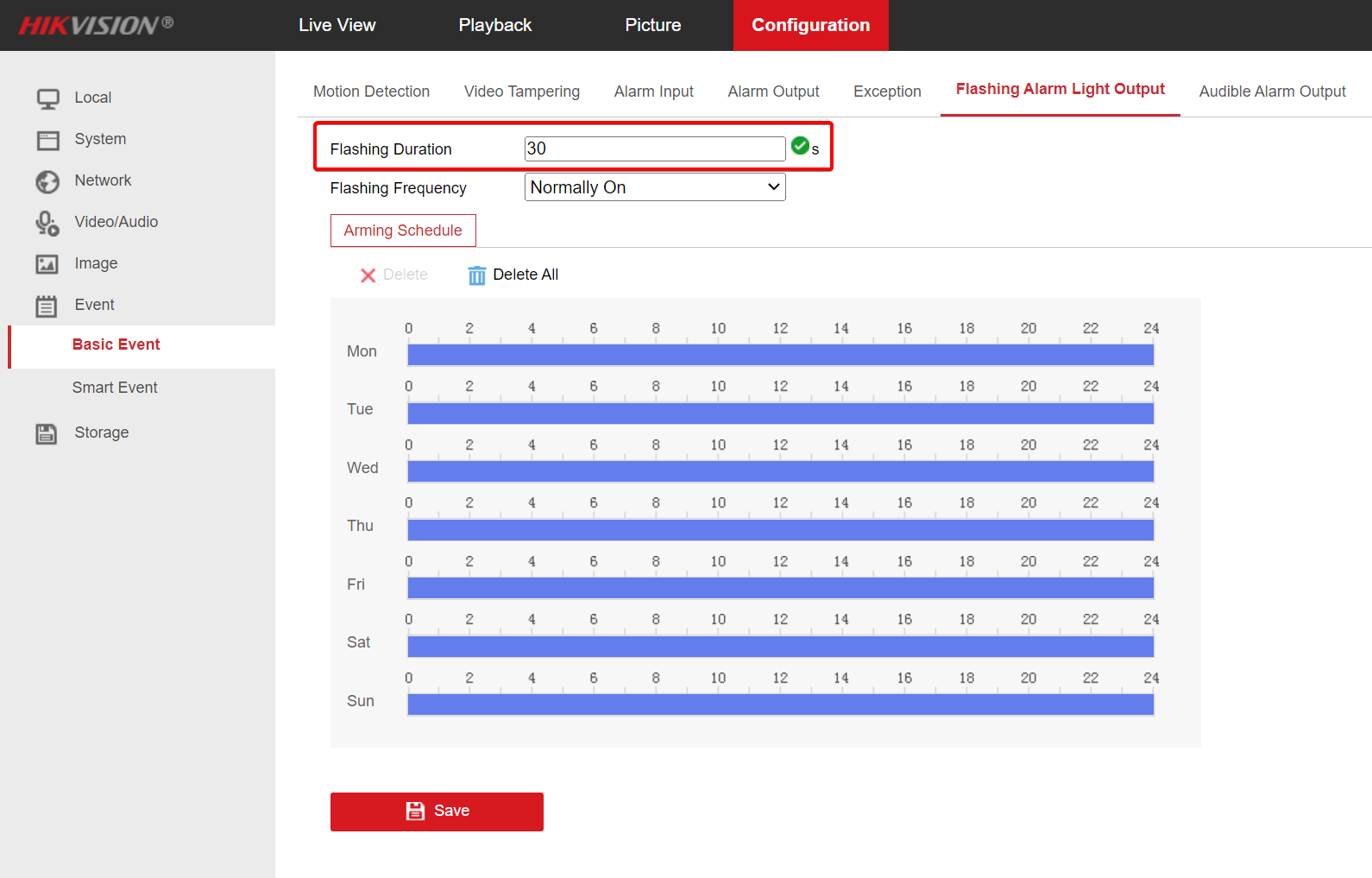Click the Storage floppy disk icon
The image size is (1372, 878).
pyautogui.click(x=47, y=433)
